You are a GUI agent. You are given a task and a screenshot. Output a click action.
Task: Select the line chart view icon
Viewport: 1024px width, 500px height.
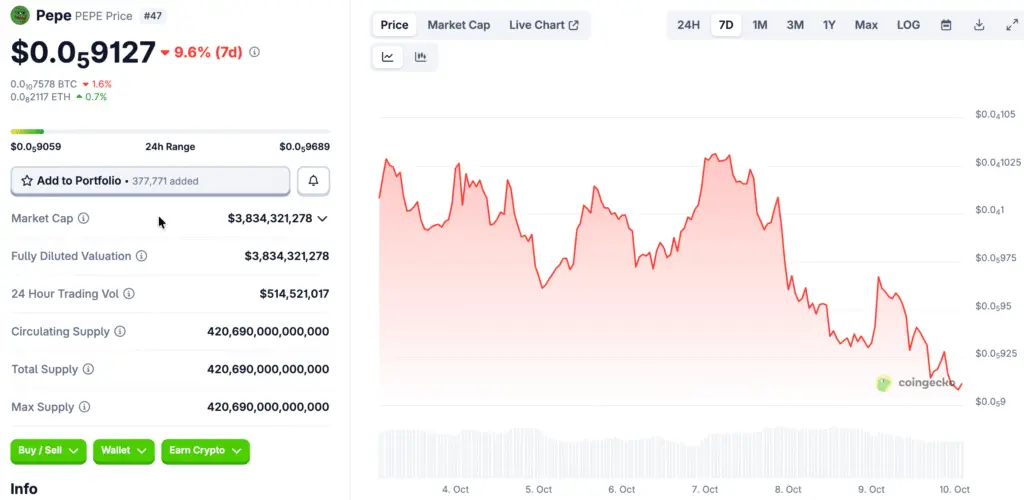[387, 57]
